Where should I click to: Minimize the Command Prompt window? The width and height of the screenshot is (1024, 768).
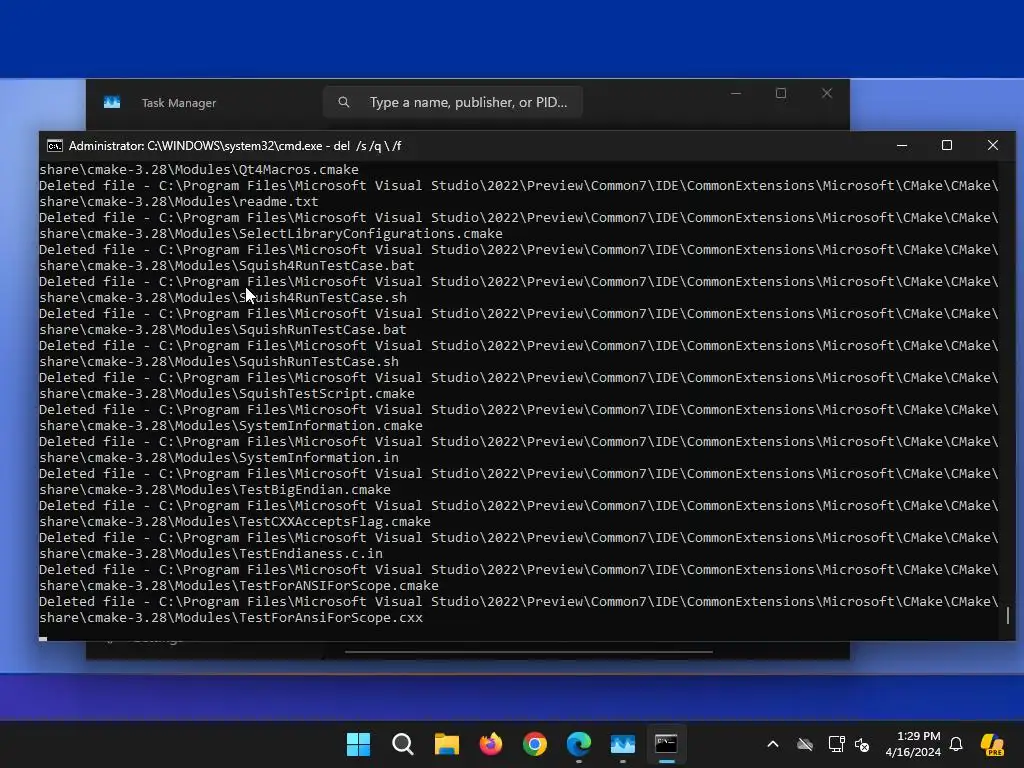(x=902, y=146)
